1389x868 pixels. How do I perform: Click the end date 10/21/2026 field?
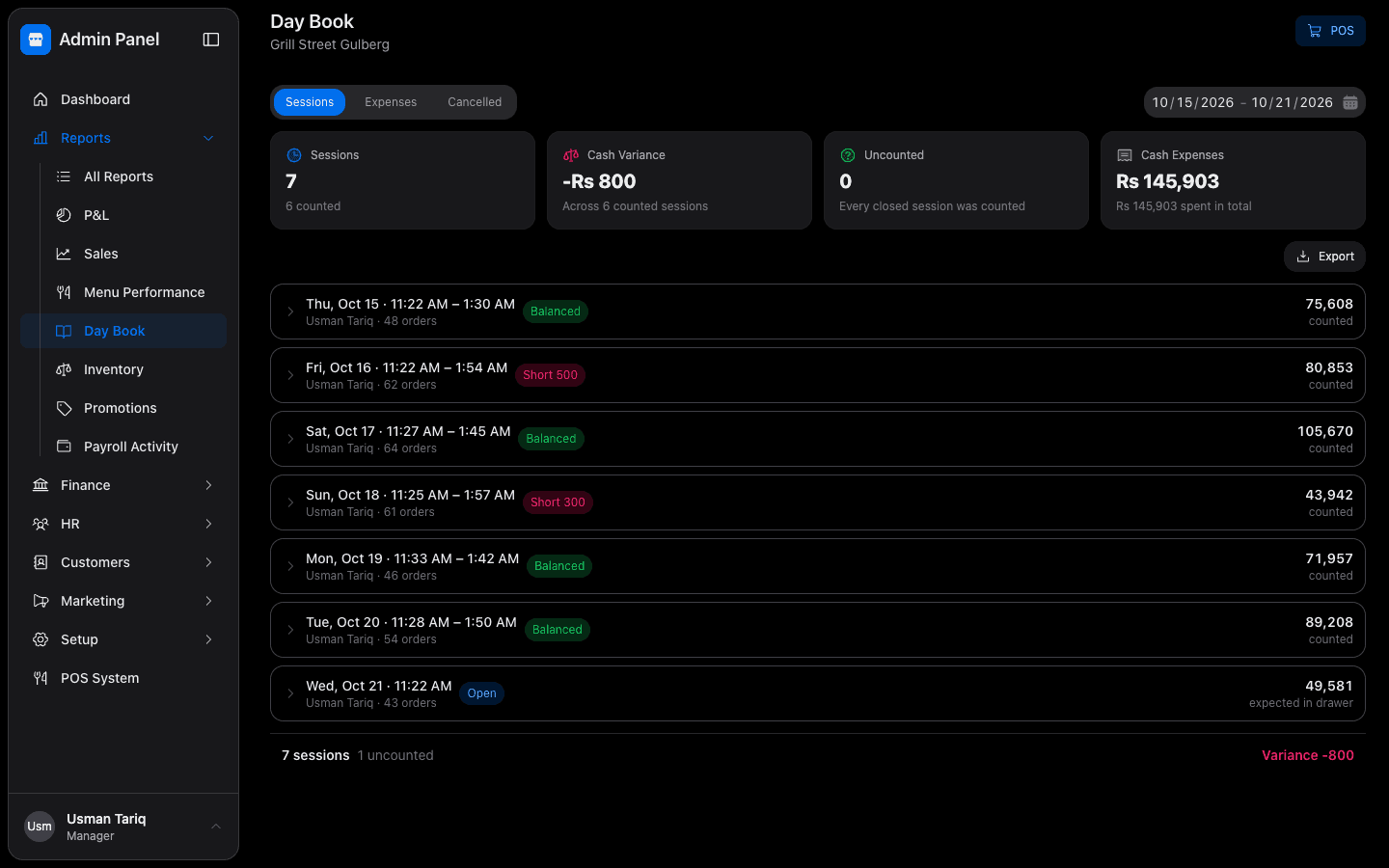tap(1293, 102)
